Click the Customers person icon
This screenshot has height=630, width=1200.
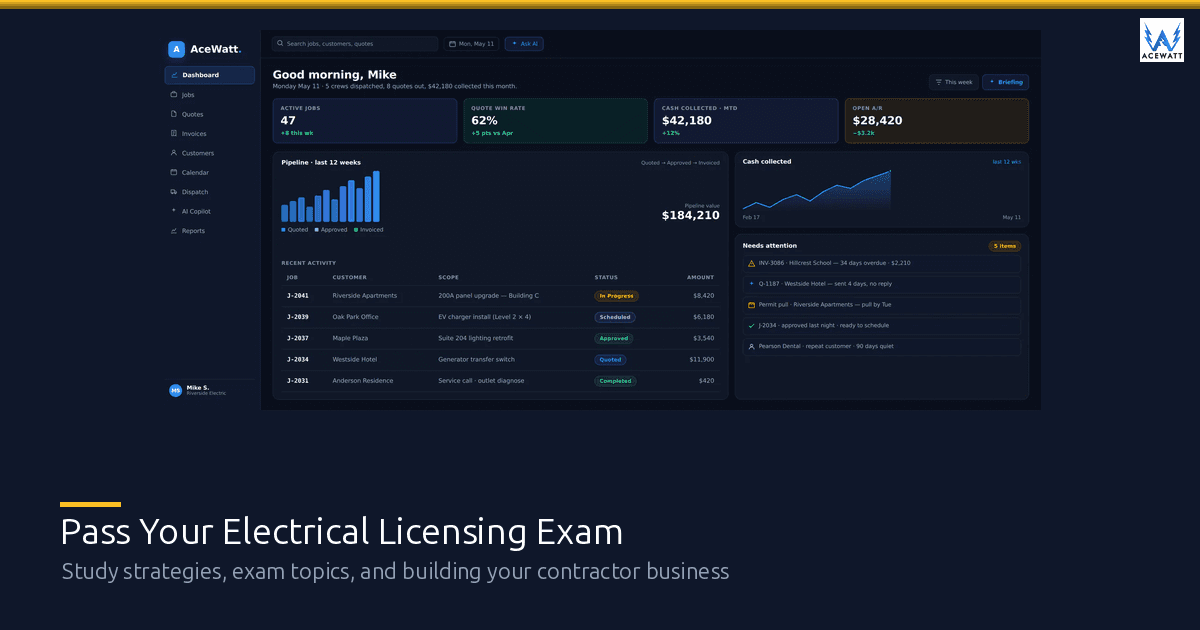174,153
